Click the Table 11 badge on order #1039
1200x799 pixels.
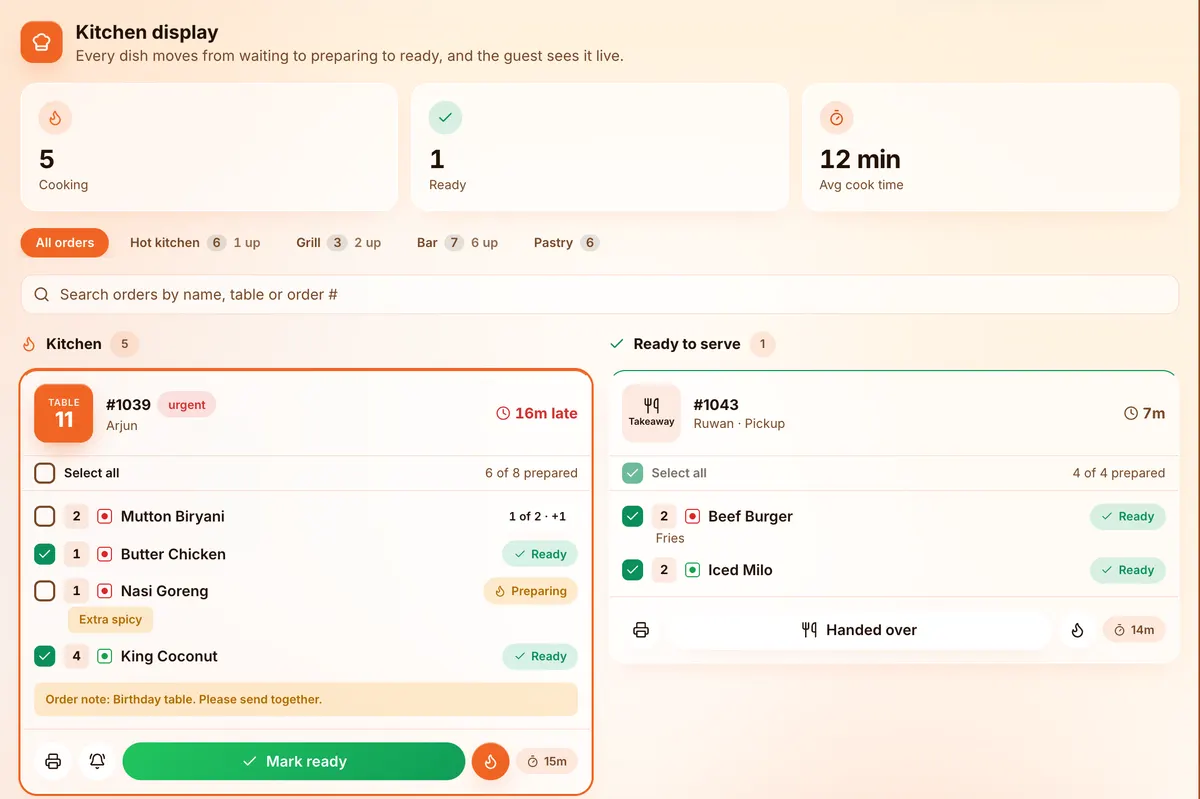point(64,413)
